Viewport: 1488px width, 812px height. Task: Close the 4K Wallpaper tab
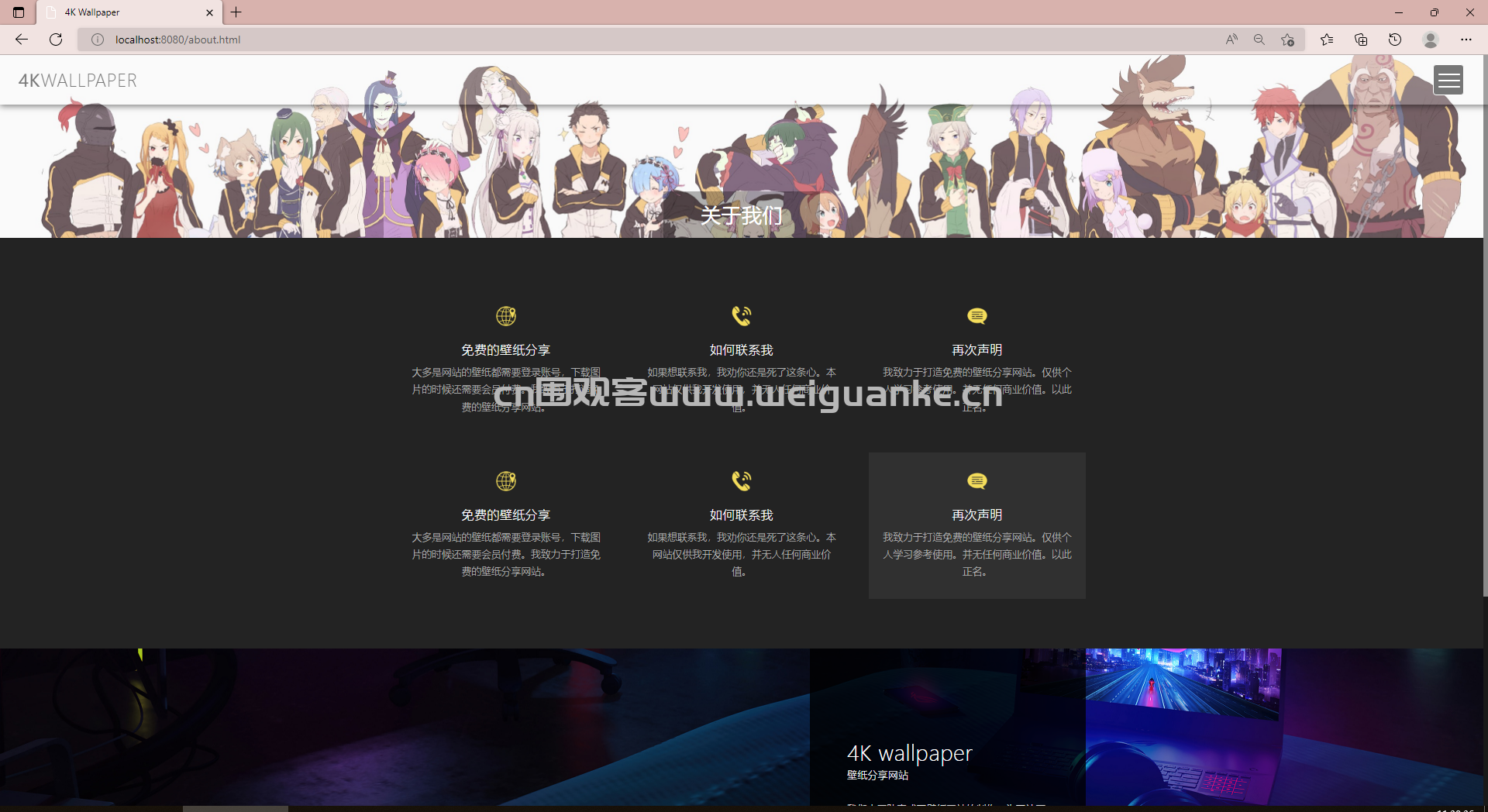pos(209,12)
